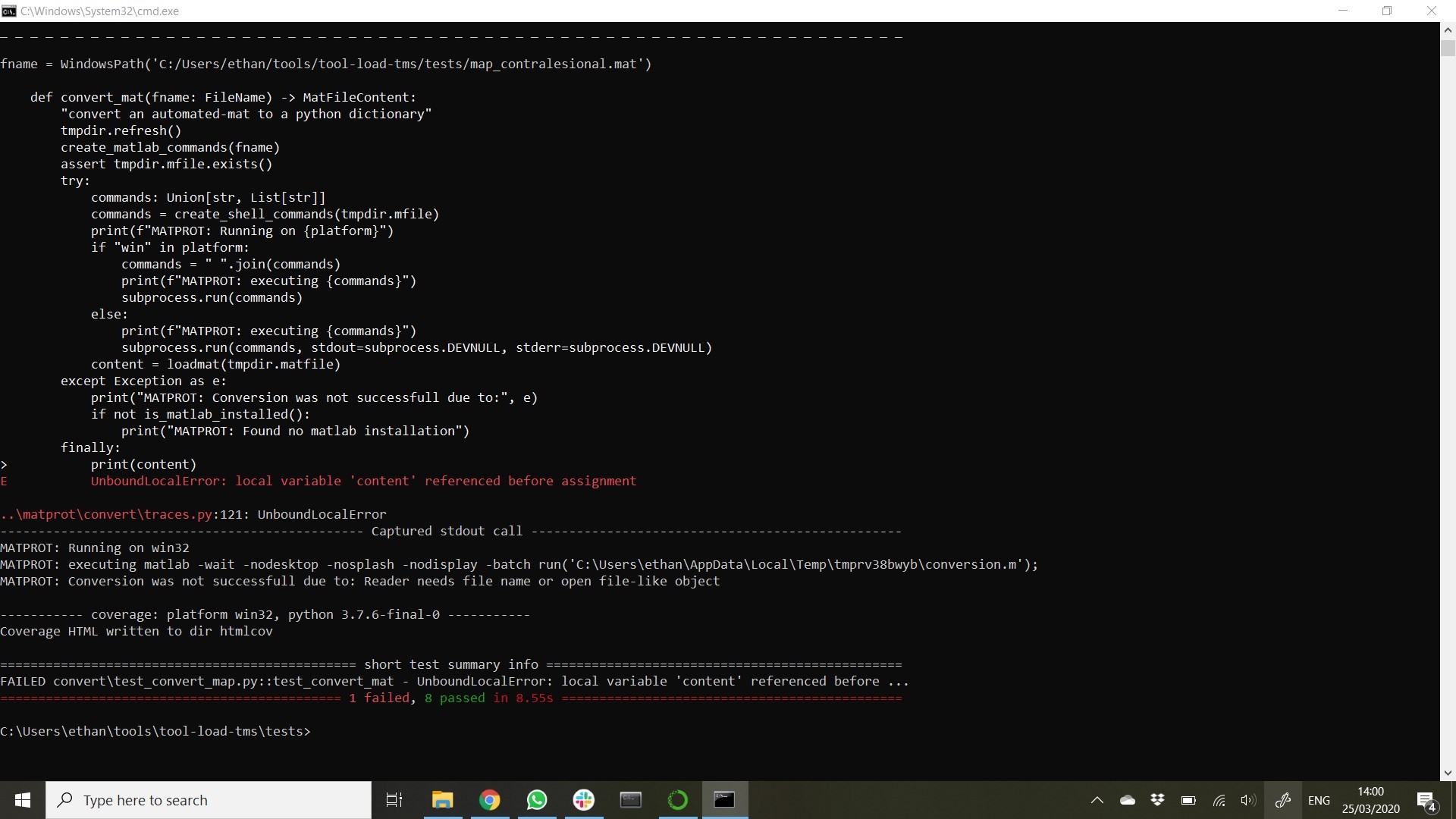Click the scroll-up arrow on the scrollbar
1456x819 pixels.
[x=1448, y=29]
